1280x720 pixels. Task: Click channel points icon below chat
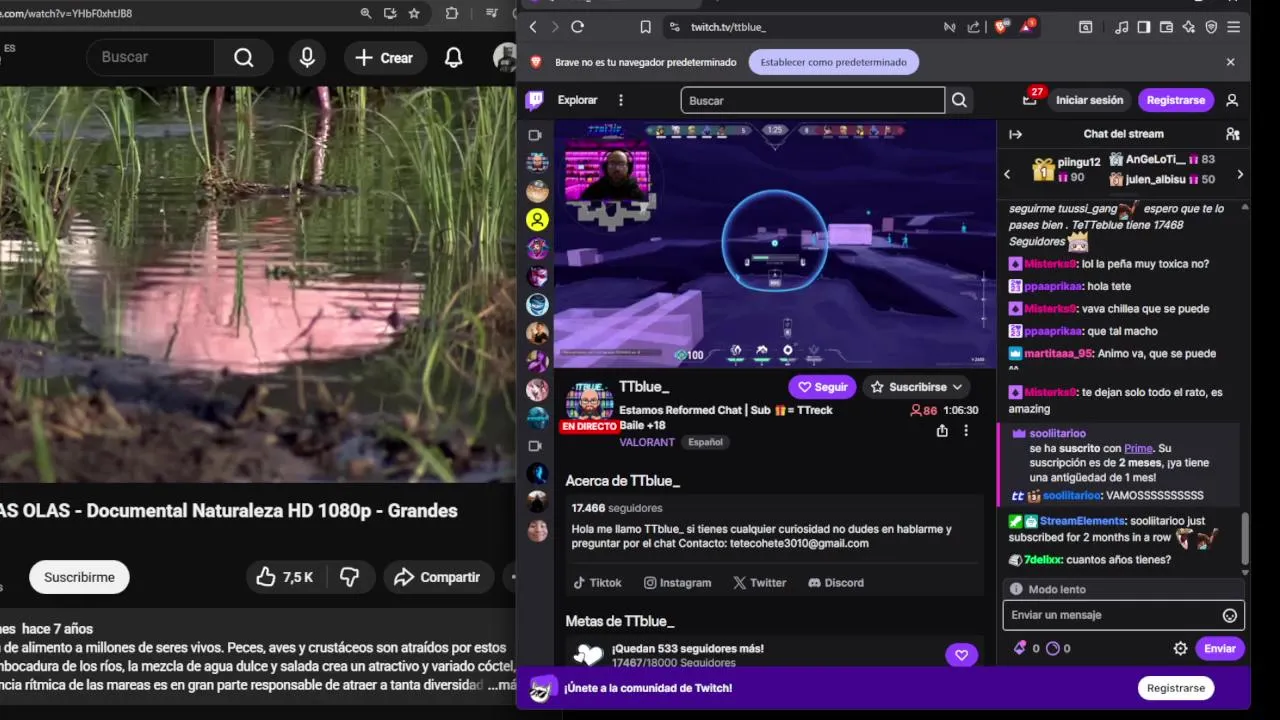(x=1052, y=648)
